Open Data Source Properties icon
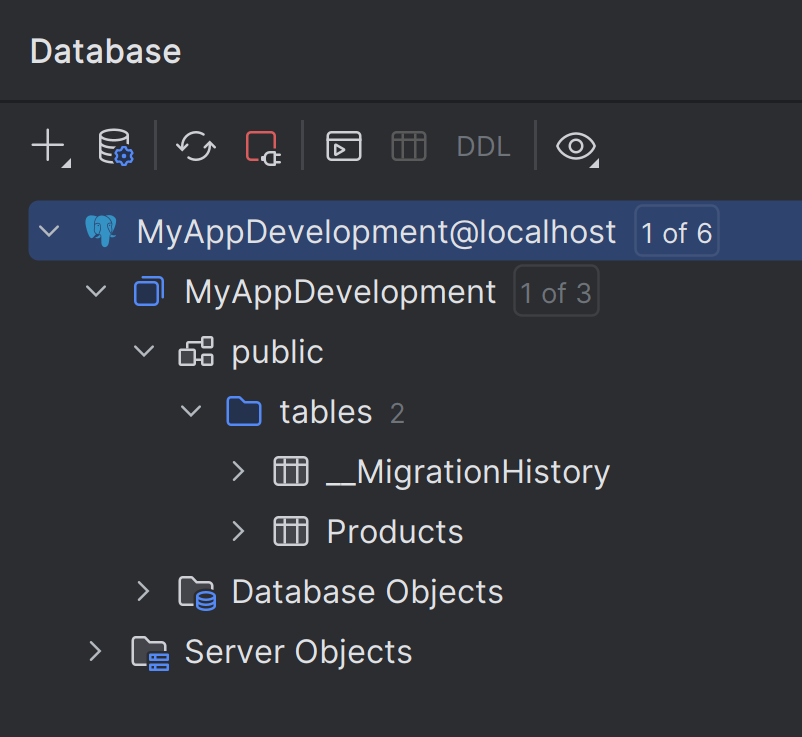 [114, 146]
